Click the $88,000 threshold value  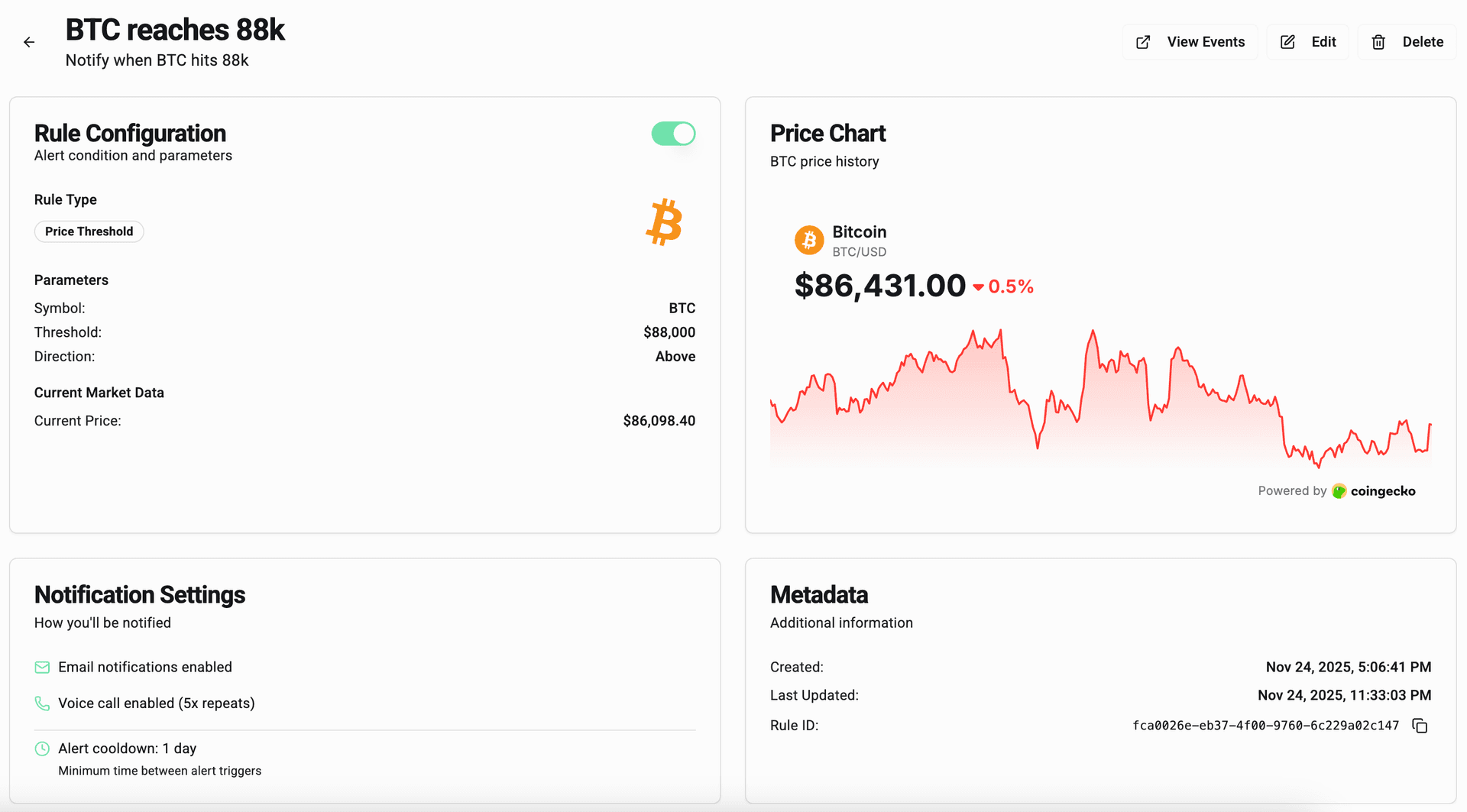pos(669,332)
